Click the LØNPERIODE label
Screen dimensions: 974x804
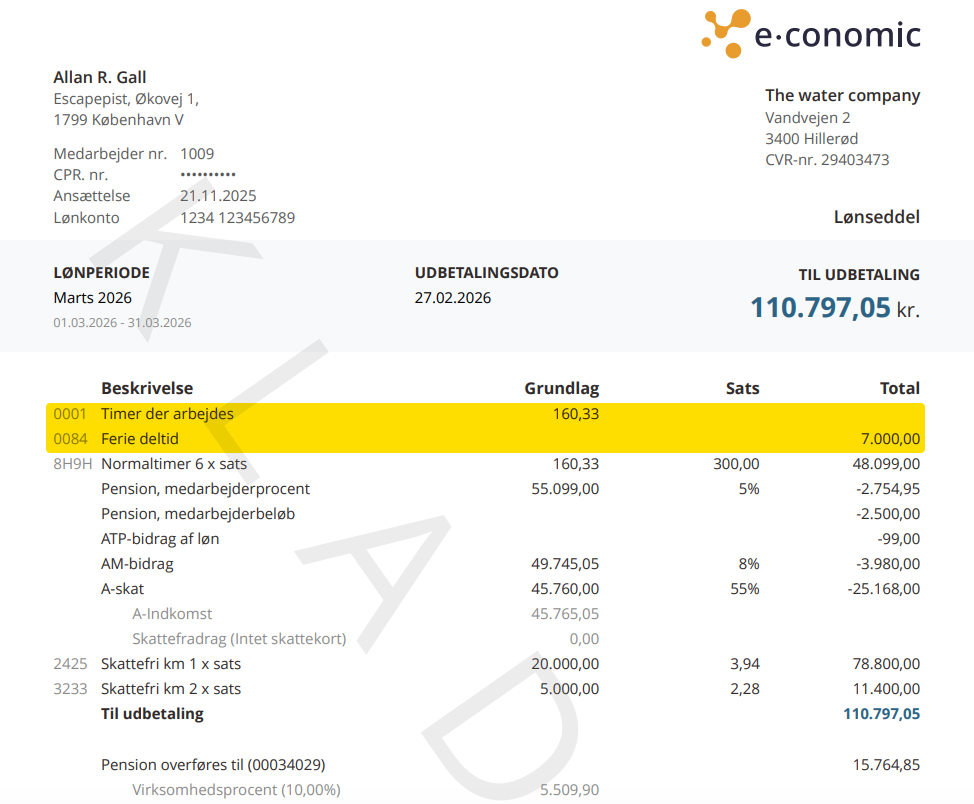(x=102, y=273)
